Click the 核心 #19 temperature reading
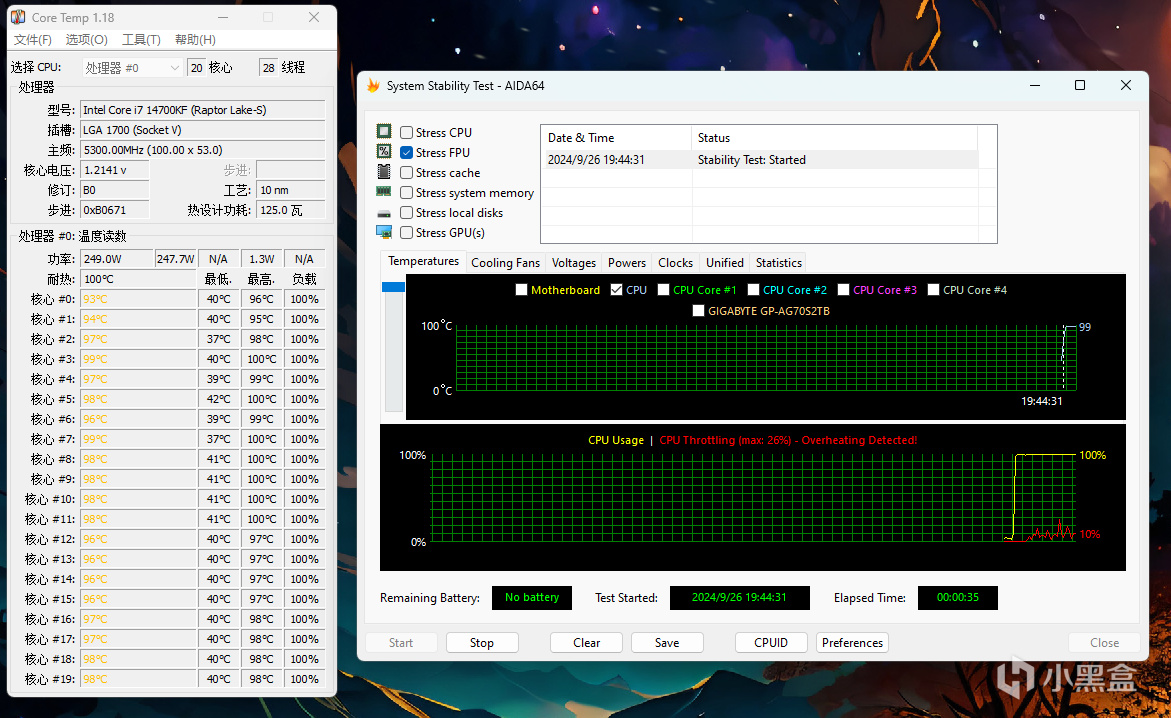Viewport: 1171px width, 718px height. [x=137, y=679]
